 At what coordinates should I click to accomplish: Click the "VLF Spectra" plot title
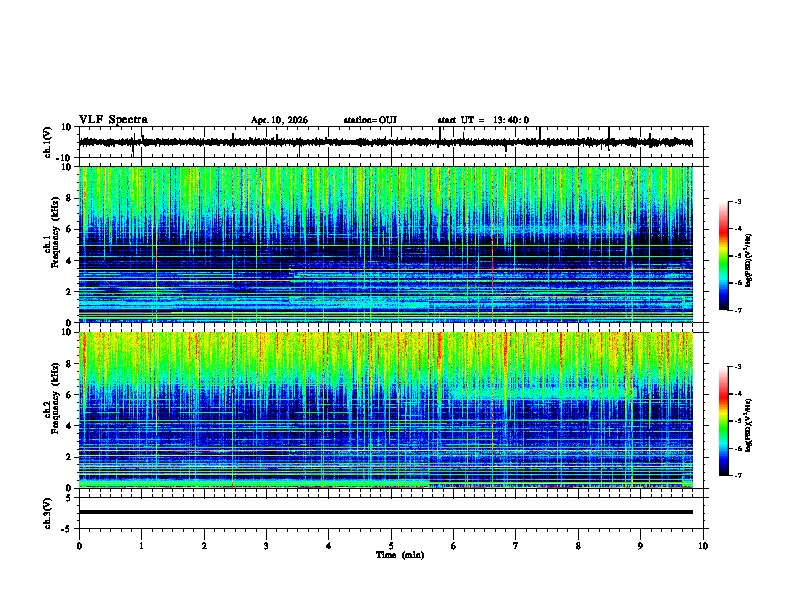pos(113,120)
